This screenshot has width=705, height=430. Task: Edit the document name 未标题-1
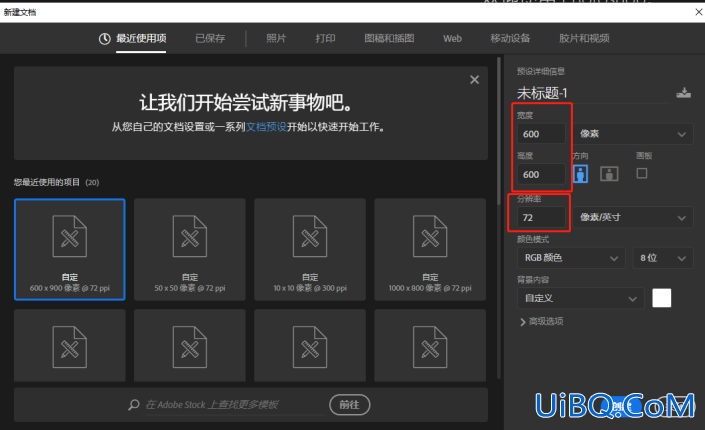tap(542, 94)
